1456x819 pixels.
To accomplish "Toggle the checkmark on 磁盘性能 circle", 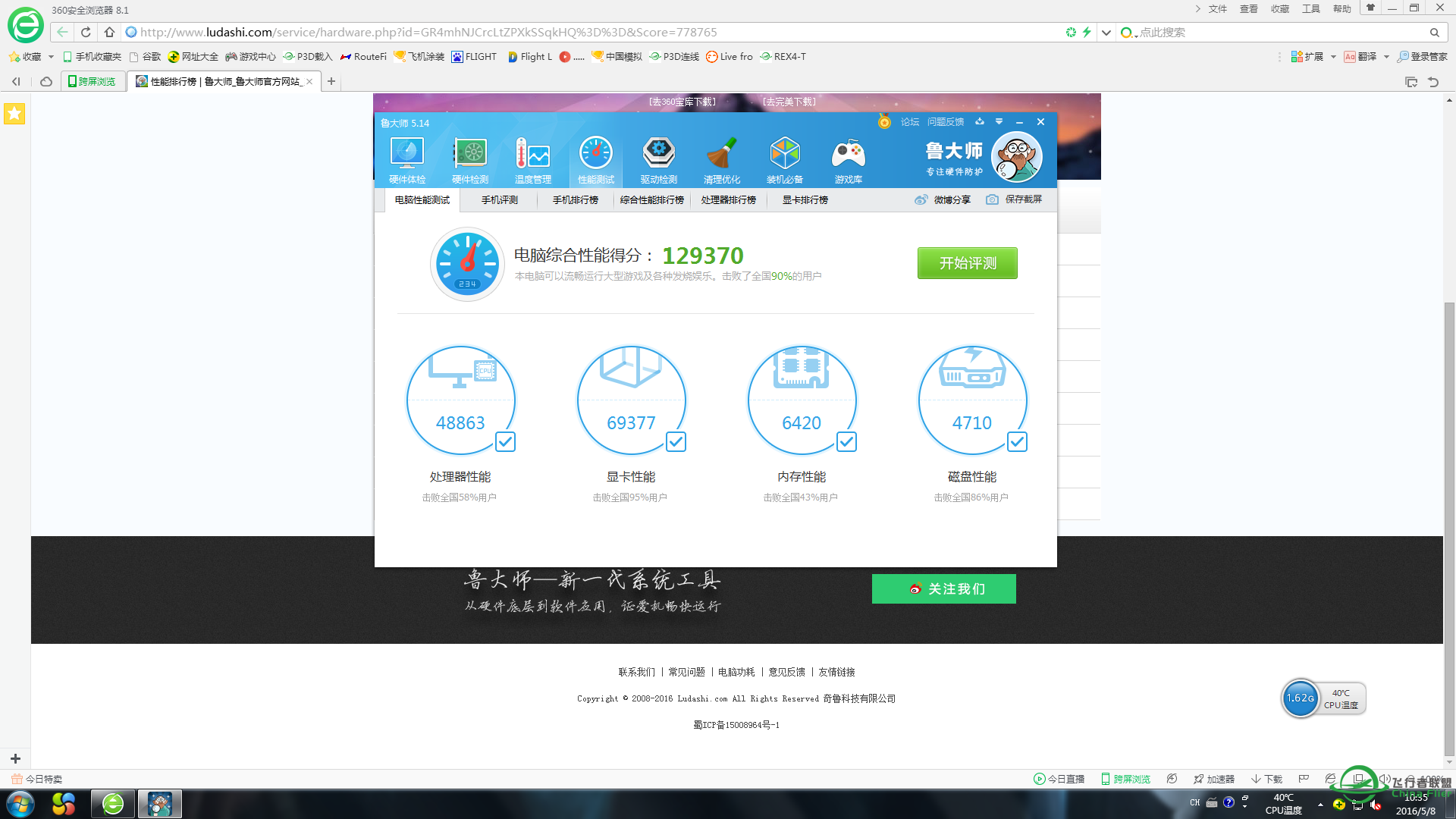I will pos(1017,441).
